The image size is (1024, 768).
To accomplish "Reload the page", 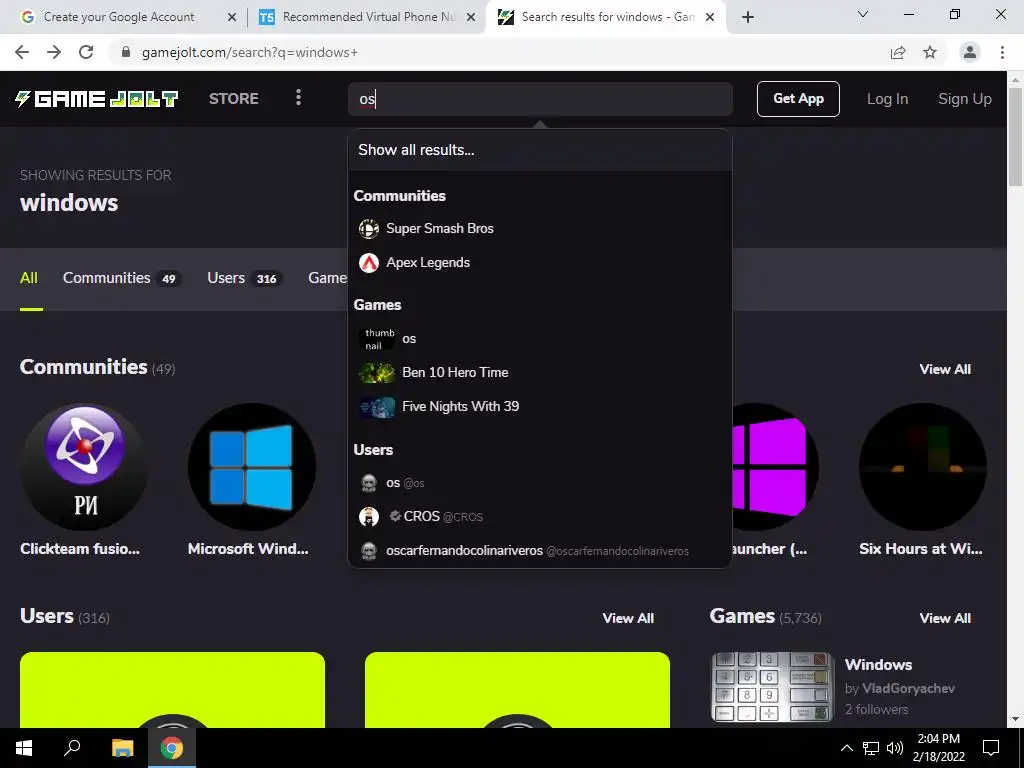I will click(x=86, y=52).
